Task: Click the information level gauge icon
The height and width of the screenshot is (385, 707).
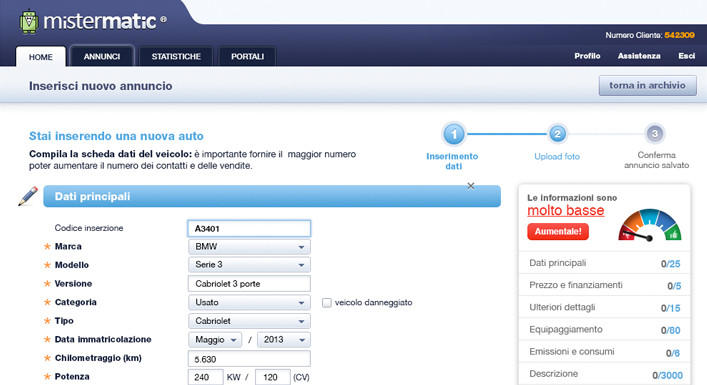Action: 650,225
